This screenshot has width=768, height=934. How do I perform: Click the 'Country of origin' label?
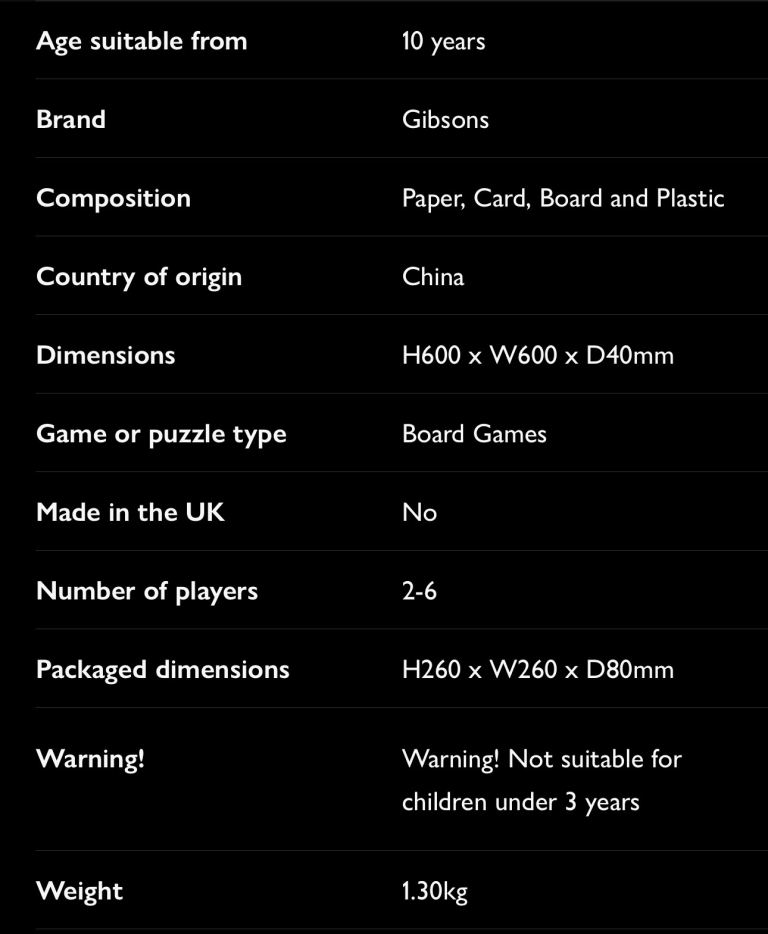(x=139, y=276)
